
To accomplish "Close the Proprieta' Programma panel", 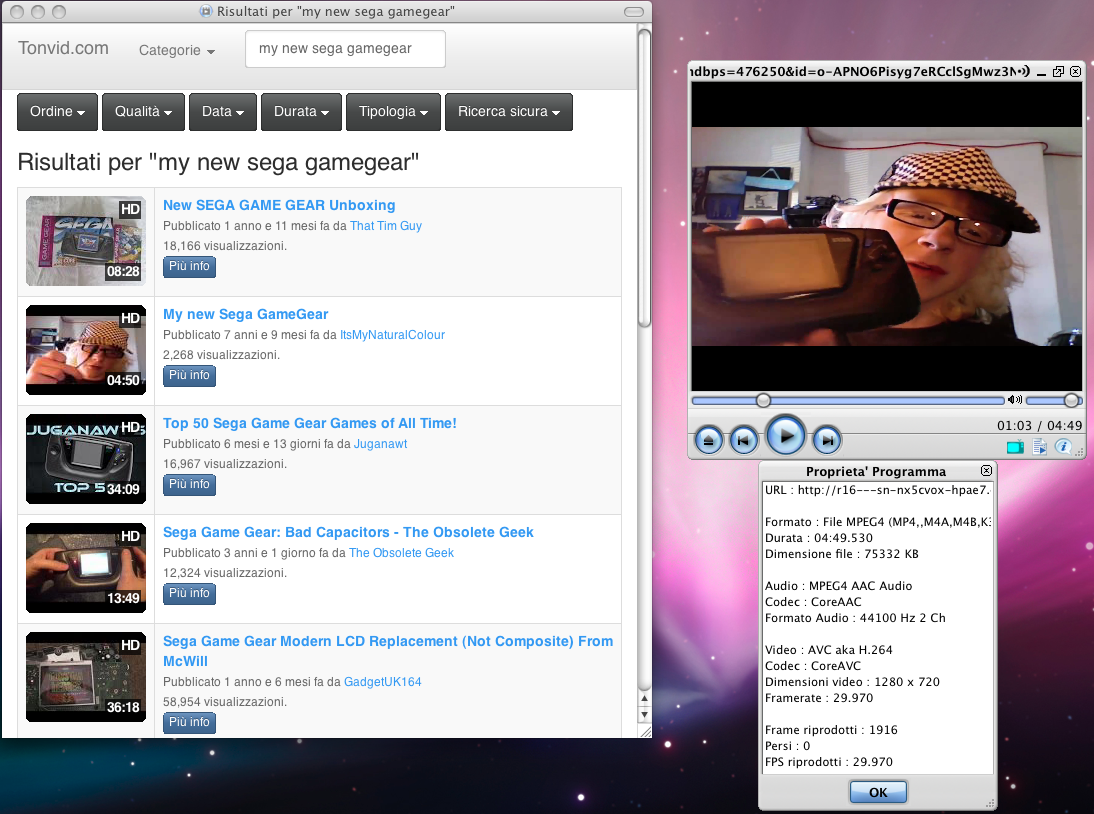I will [x=986, y=471].
